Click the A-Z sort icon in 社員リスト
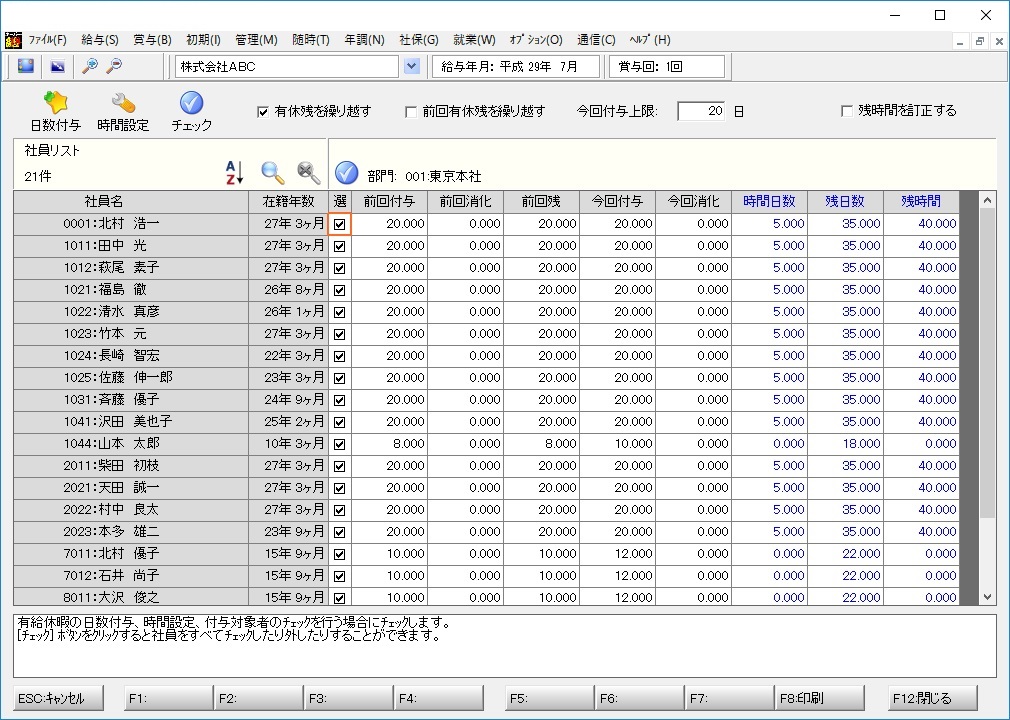1010x720 pixels. pos(234,173)
